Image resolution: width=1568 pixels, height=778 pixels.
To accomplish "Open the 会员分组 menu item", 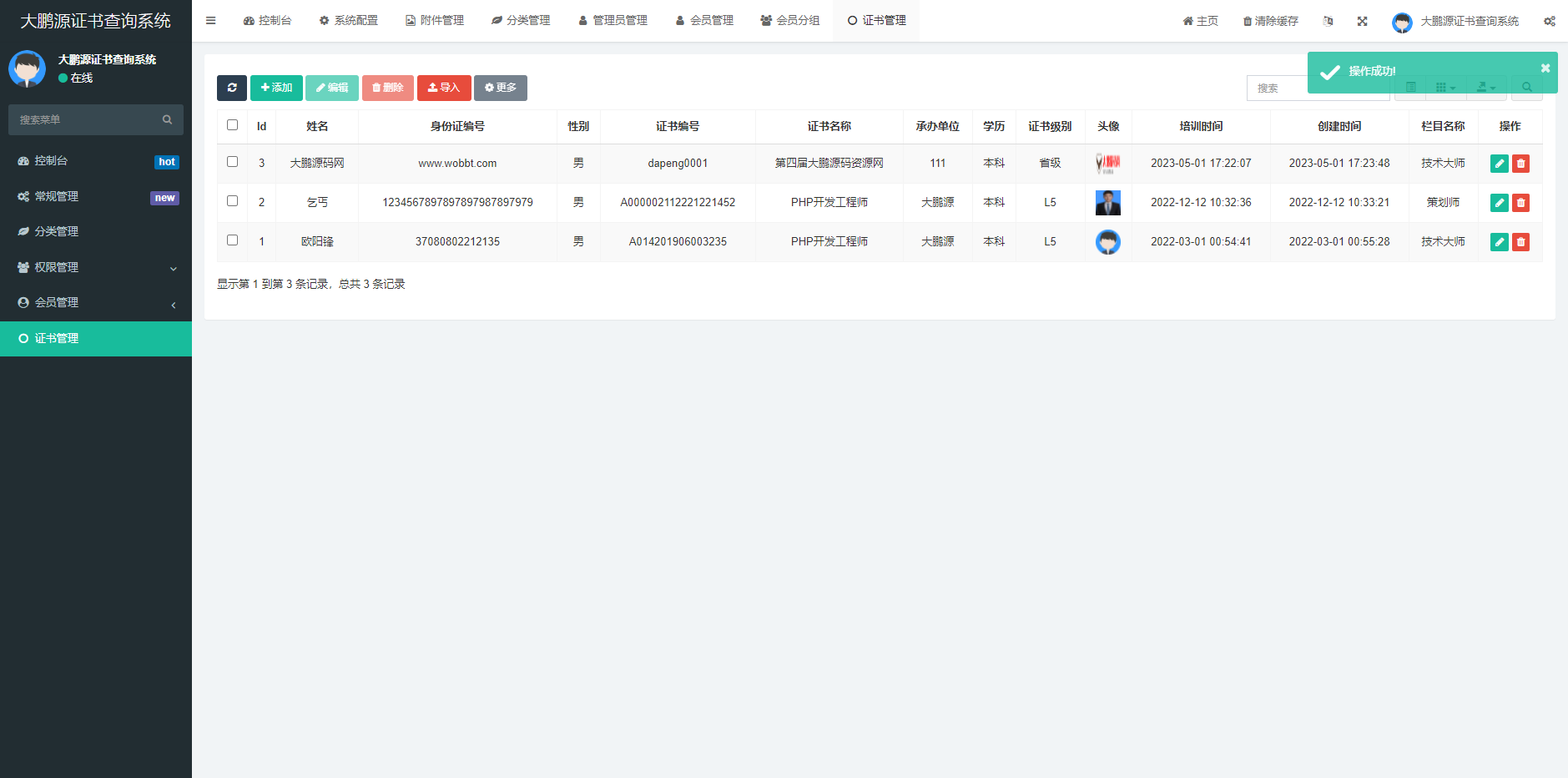I will tap(789, 20).
